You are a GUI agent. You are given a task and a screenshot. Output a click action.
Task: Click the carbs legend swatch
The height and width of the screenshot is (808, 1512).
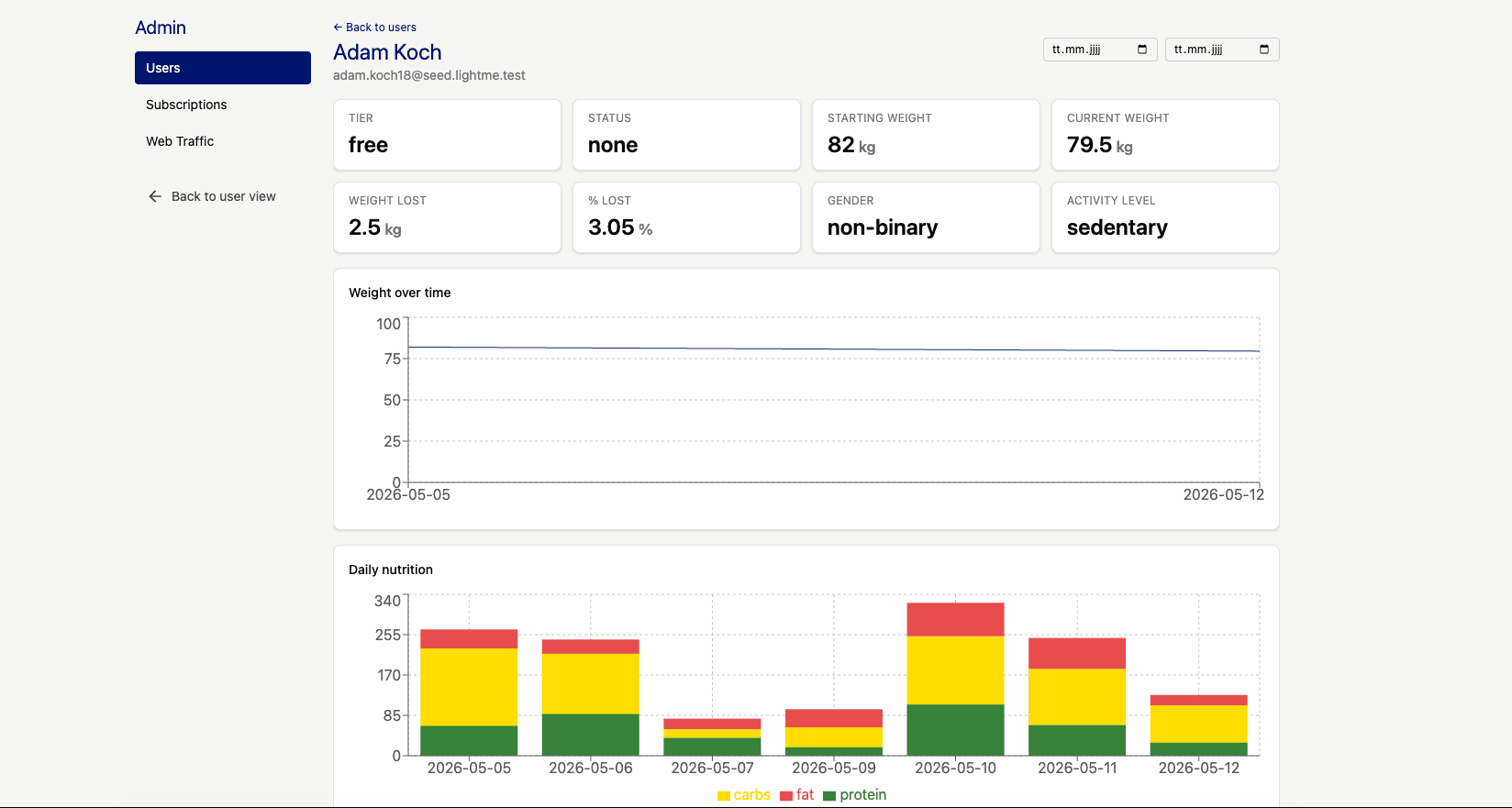point(724,795)
